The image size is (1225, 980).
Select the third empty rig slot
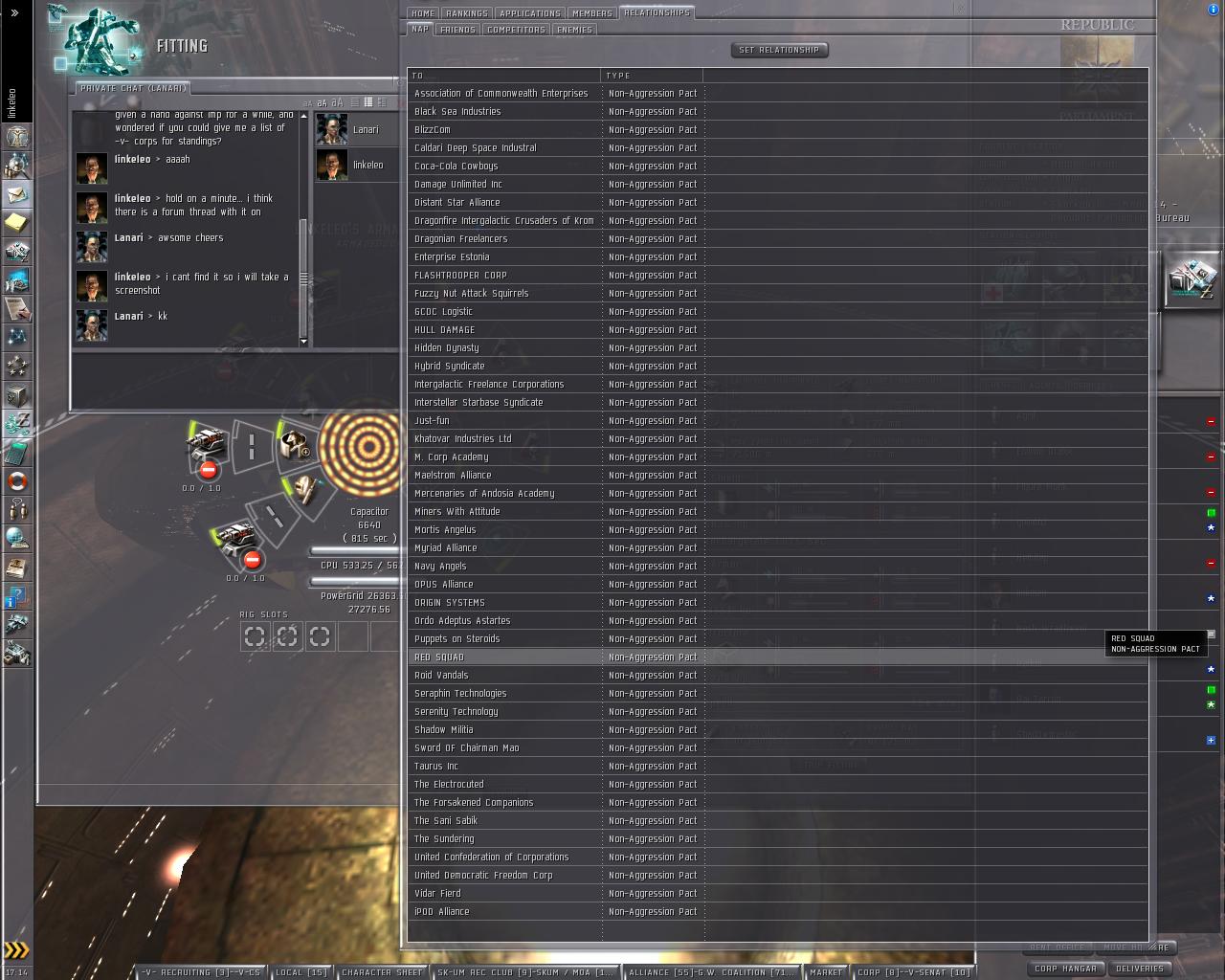[320, 635]
